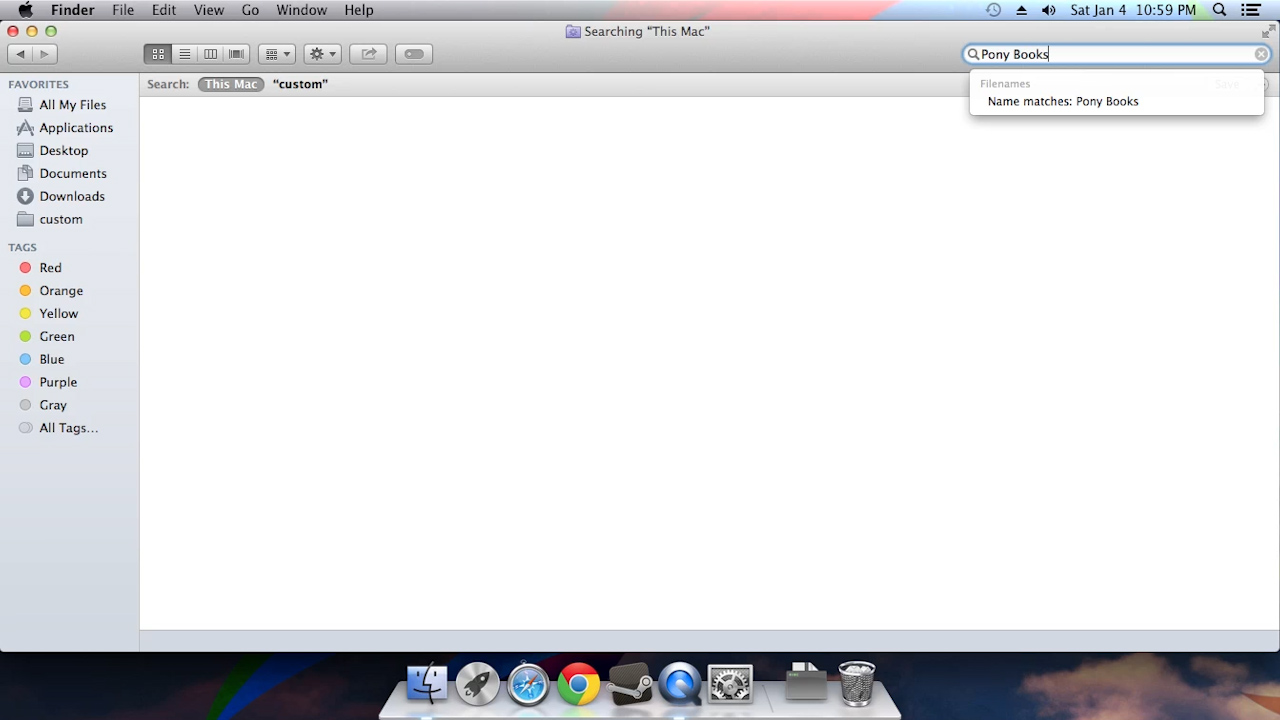The image size is (1280, 720).
Task: Launch Safari from the Dock
Action: click(528, 684)
